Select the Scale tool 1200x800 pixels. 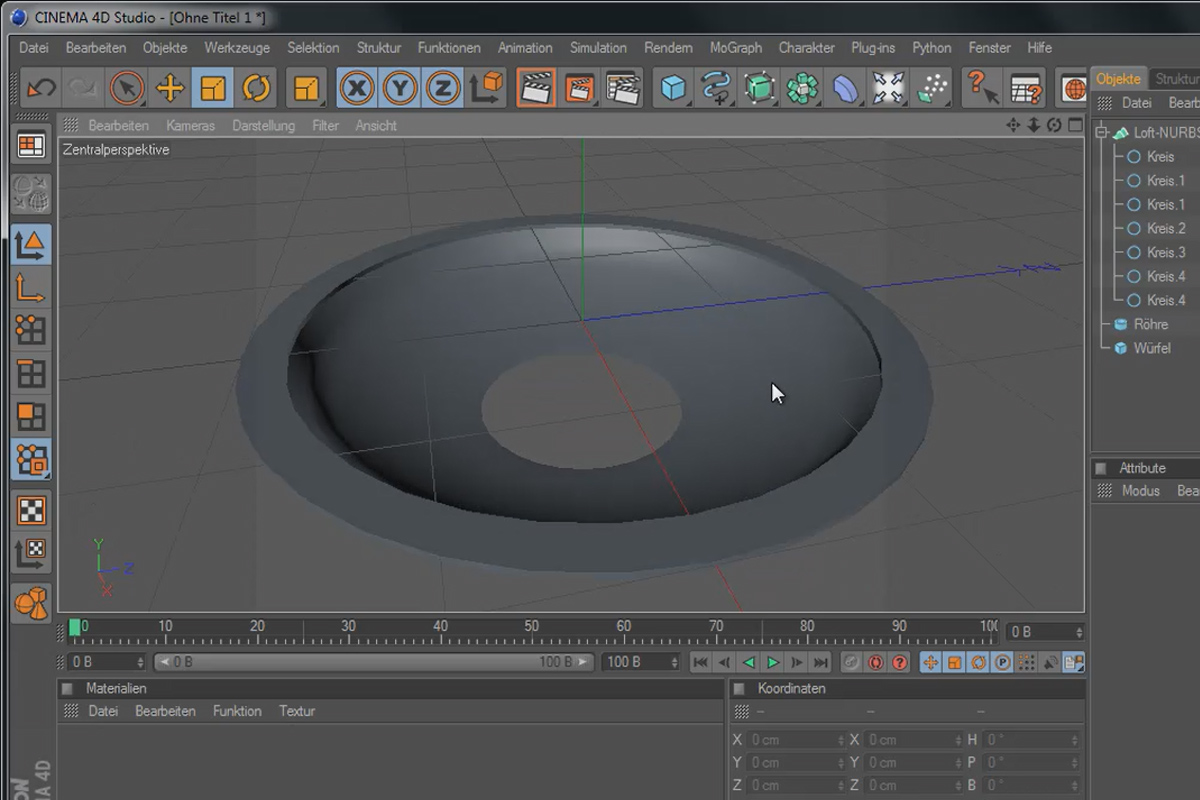click(x=213, y=89)
